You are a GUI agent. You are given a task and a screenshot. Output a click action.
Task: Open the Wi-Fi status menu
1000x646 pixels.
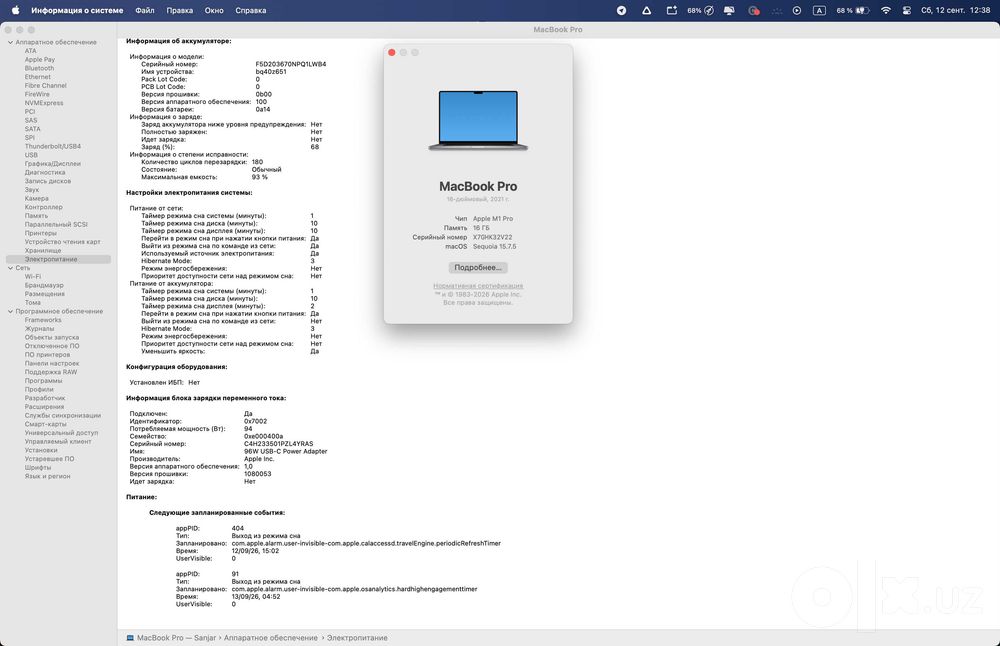(886, 10)
